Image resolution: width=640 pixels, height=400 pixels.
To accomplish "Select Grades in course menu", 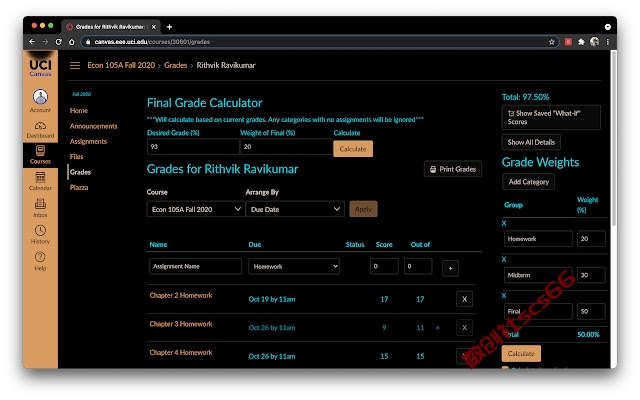I will (80, 172).
